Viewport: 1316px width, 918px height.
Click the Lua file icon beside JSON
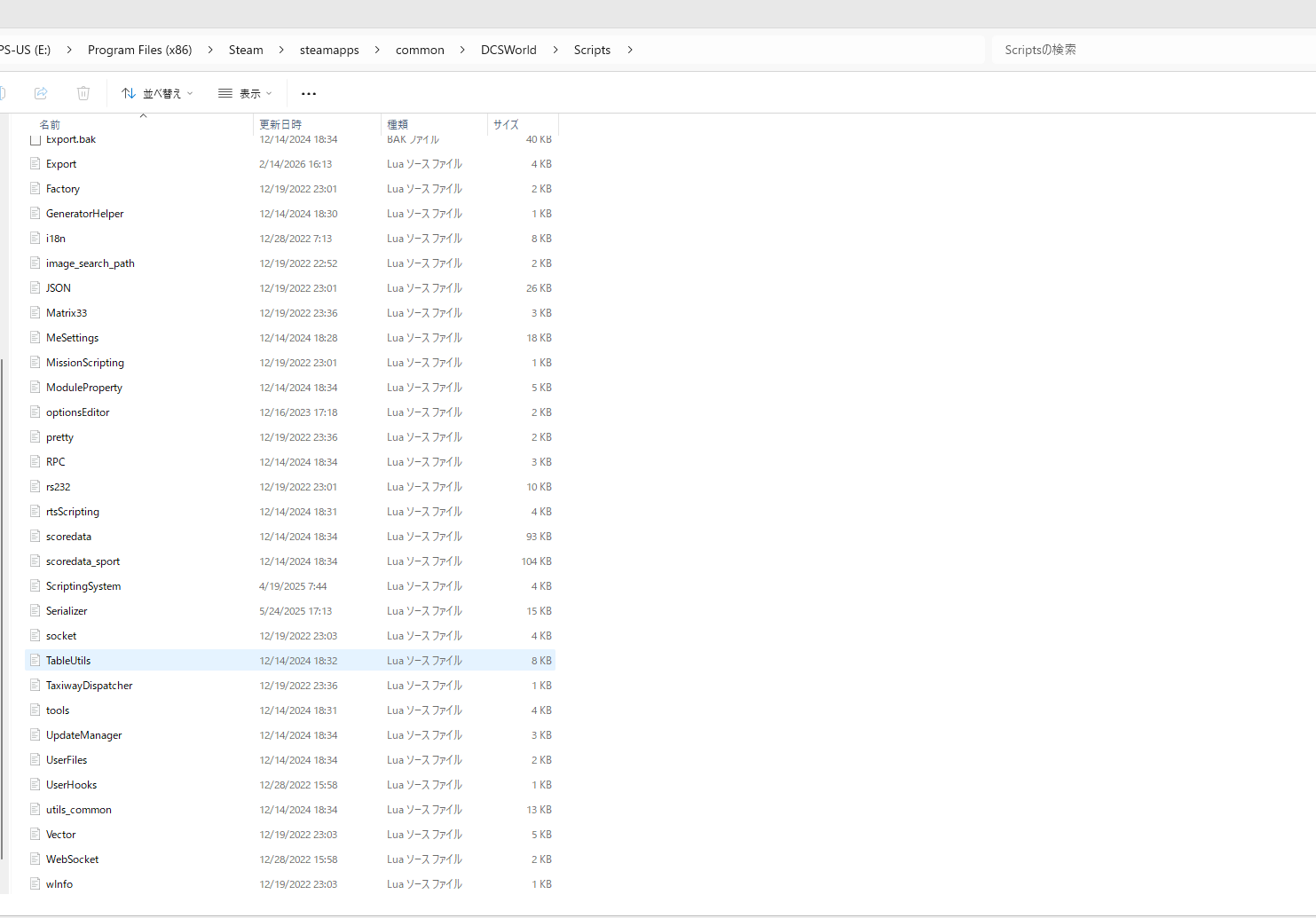[35, 287]
